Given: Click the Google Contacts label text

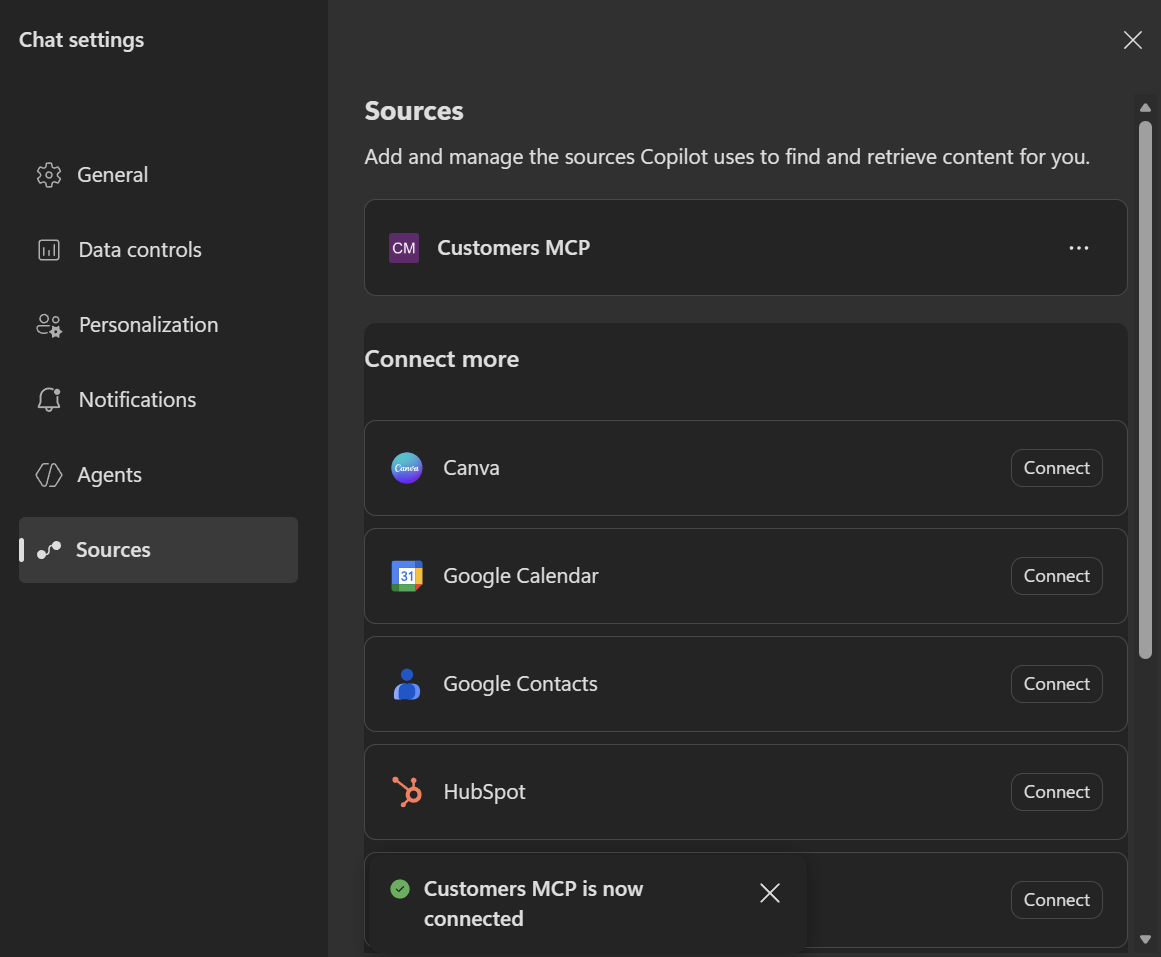Looking at the screenshot, I should coord(521,684).
